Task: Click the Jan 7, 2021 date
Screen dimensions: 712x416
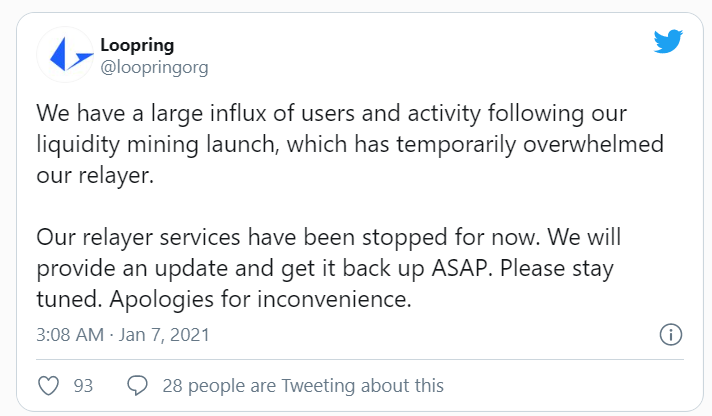Action: 163,334
